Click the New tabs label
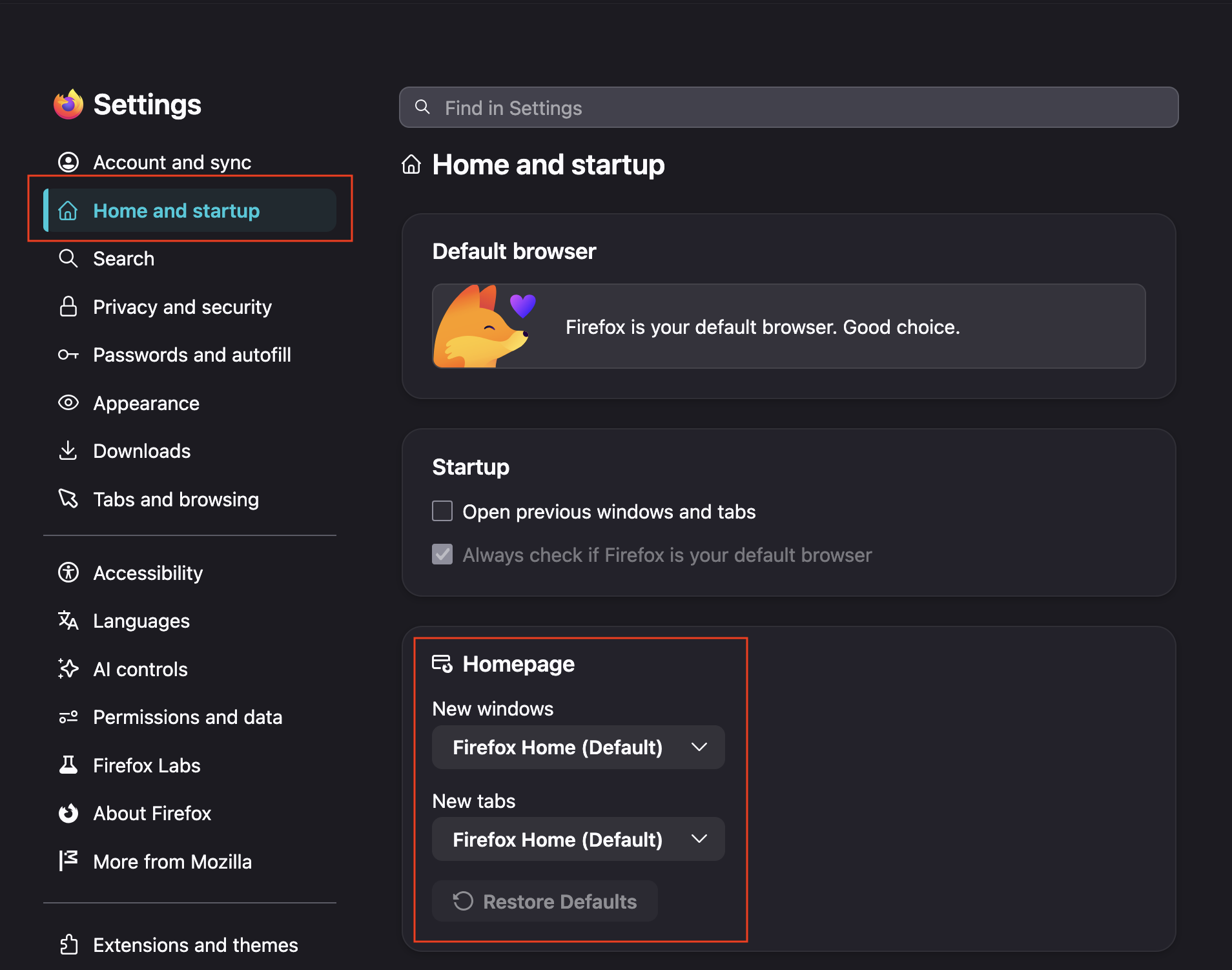Viewport: 1232px width, 970px height. pos(474,801)
